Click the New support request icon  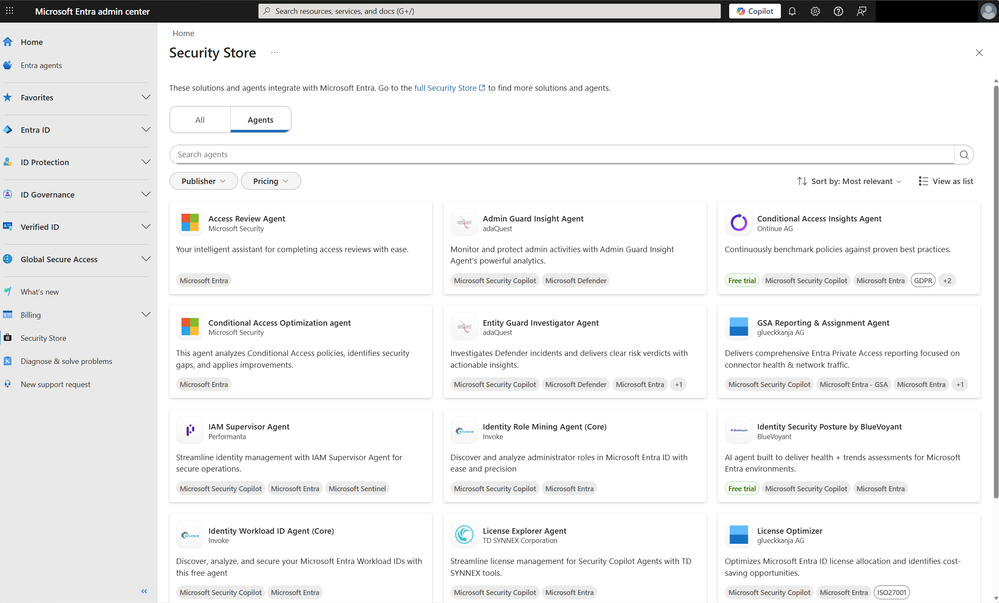click(x=8, y=384)
